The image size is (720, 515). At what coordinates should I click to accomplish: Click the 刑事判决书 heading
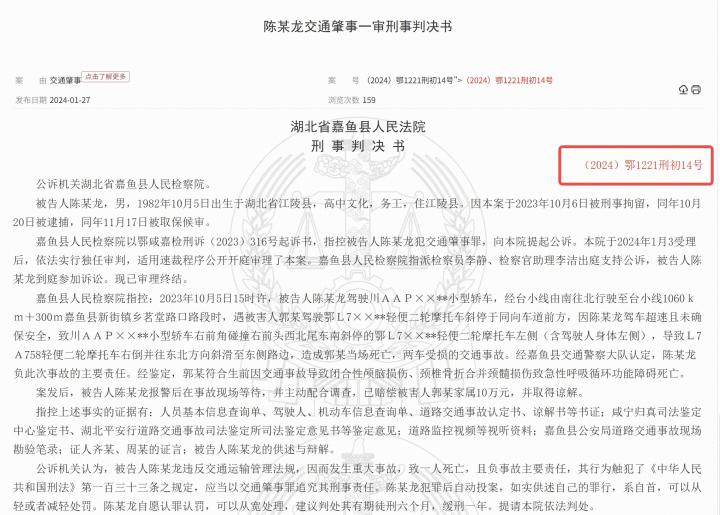(x=358, y=146)
